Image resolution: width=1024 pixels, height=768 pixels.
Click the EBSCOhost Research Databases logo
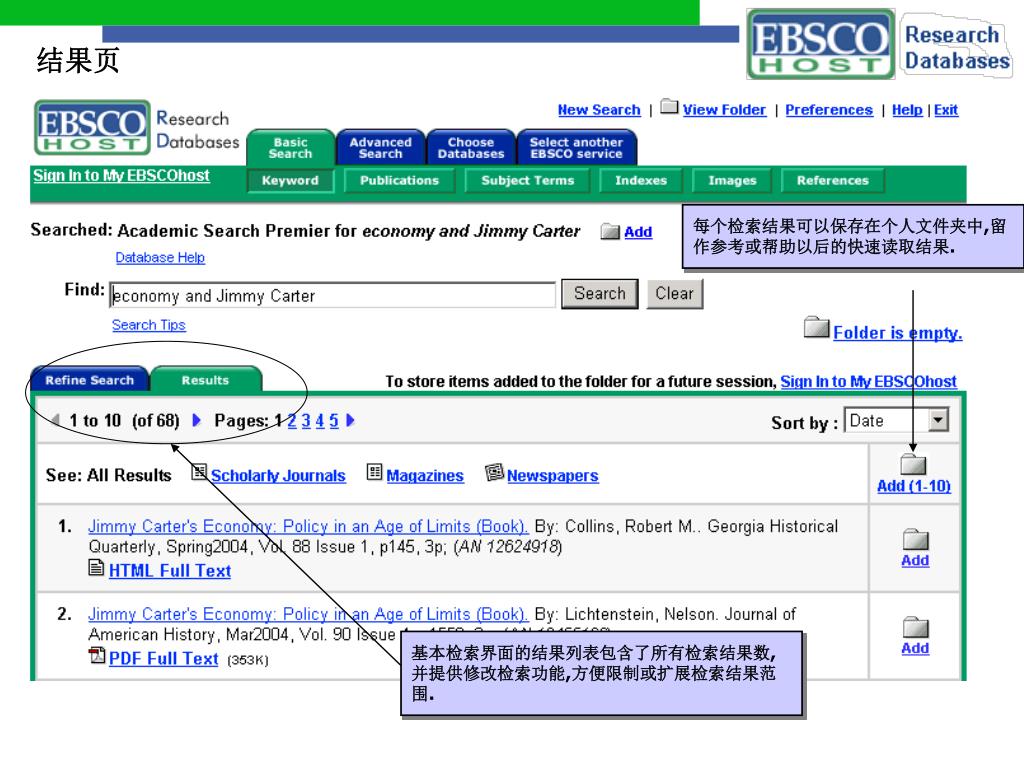pos(137,127)
